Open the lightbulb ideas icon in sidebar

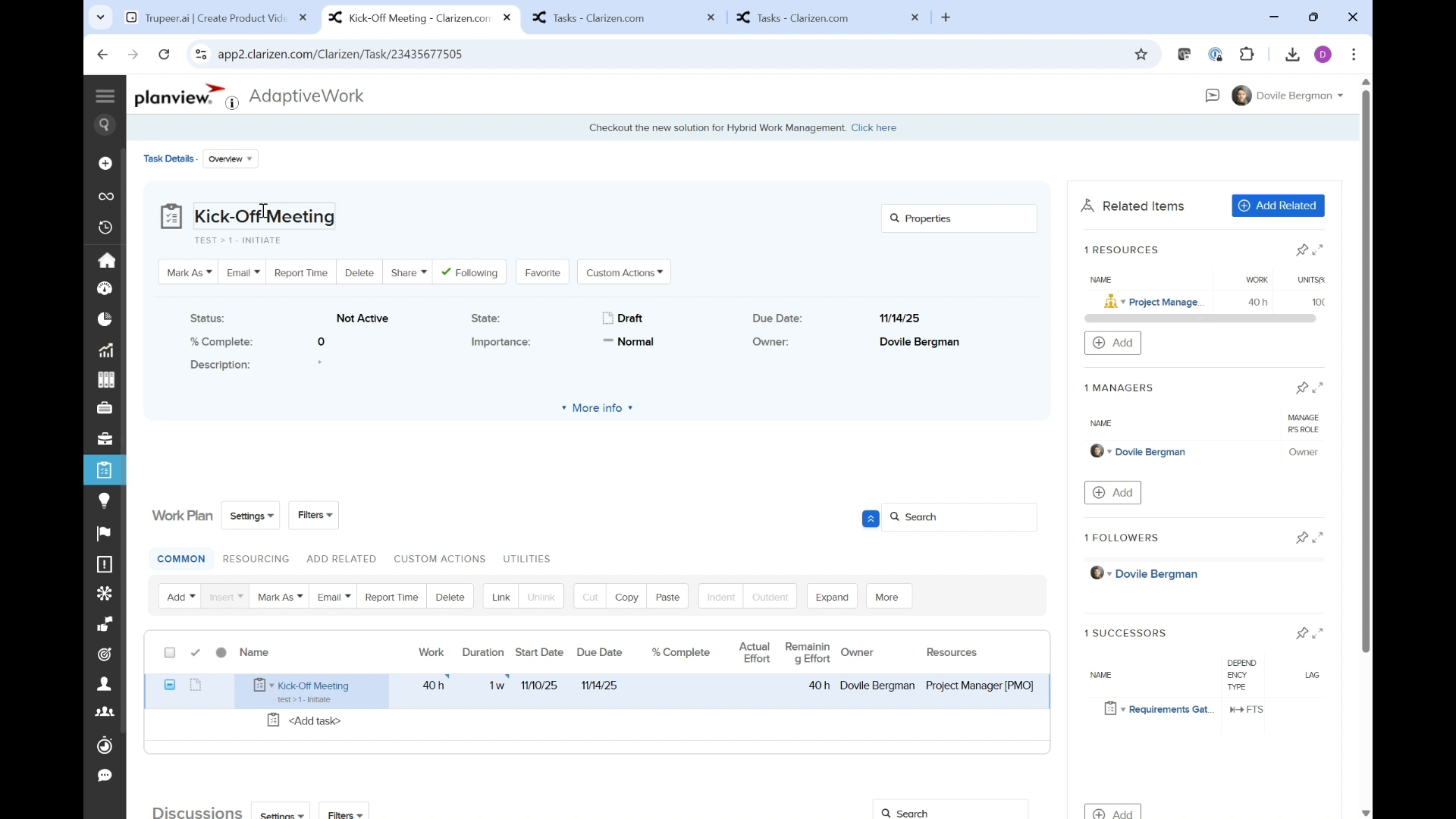(104, 500)
